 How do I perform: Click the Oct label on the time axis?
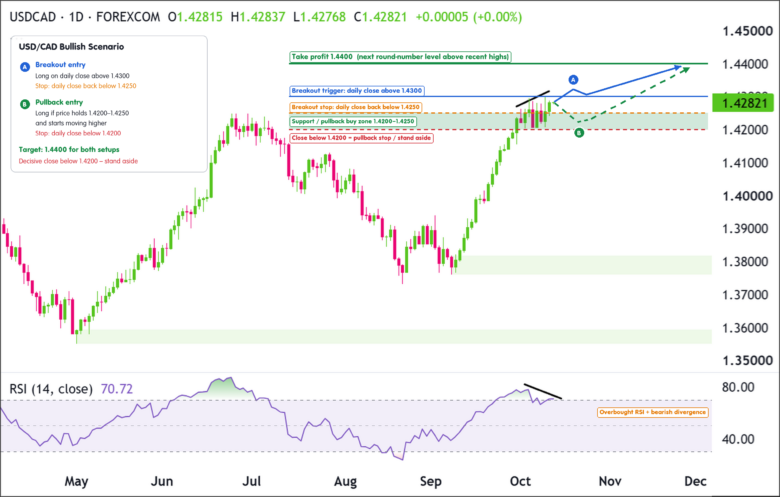[x=520, y=481]
